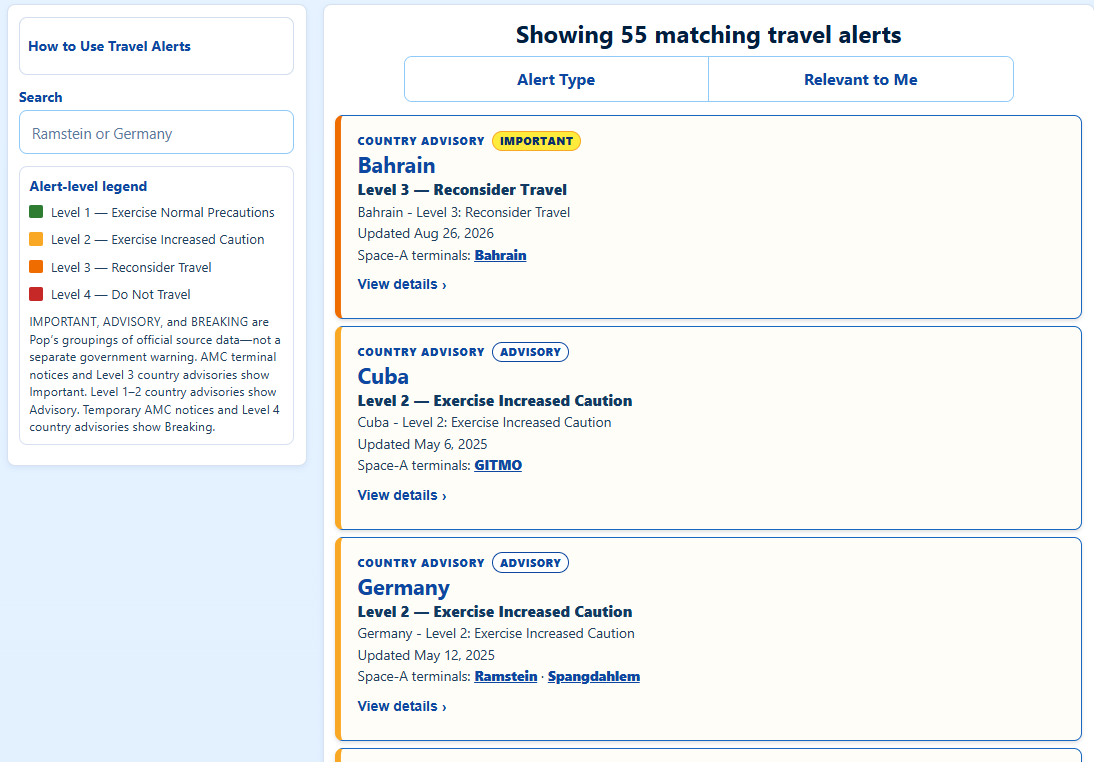This screenshot has height=762, width=1094.
Task: Click 'Updated May 6, 2025' text
Action: [x=422, y=444]
